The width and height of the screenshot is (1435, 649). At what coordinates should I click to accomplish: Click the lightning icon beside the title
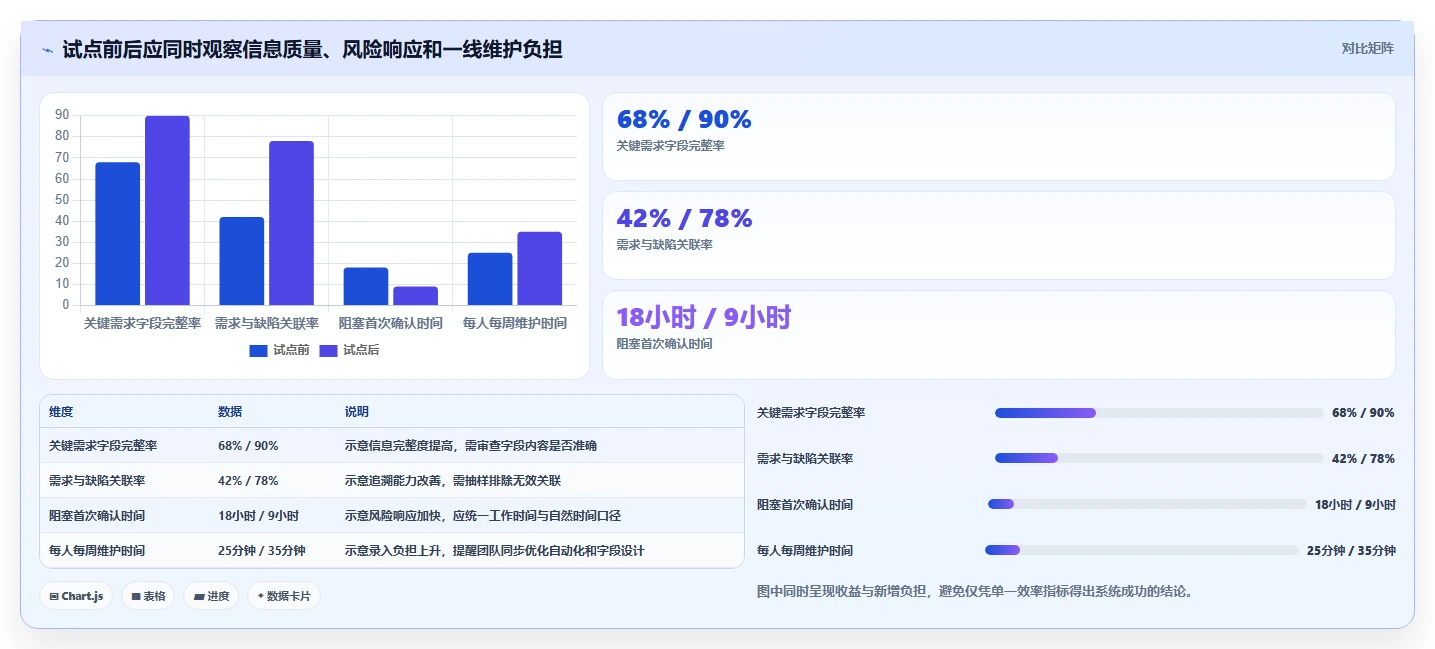47,49
